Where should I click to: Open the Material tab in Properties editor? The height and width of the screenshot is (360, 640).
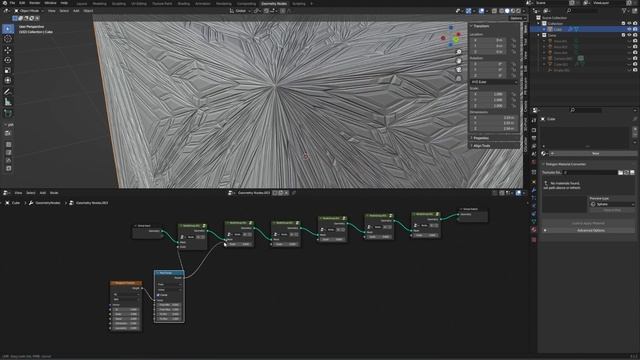tap(534, 229)
